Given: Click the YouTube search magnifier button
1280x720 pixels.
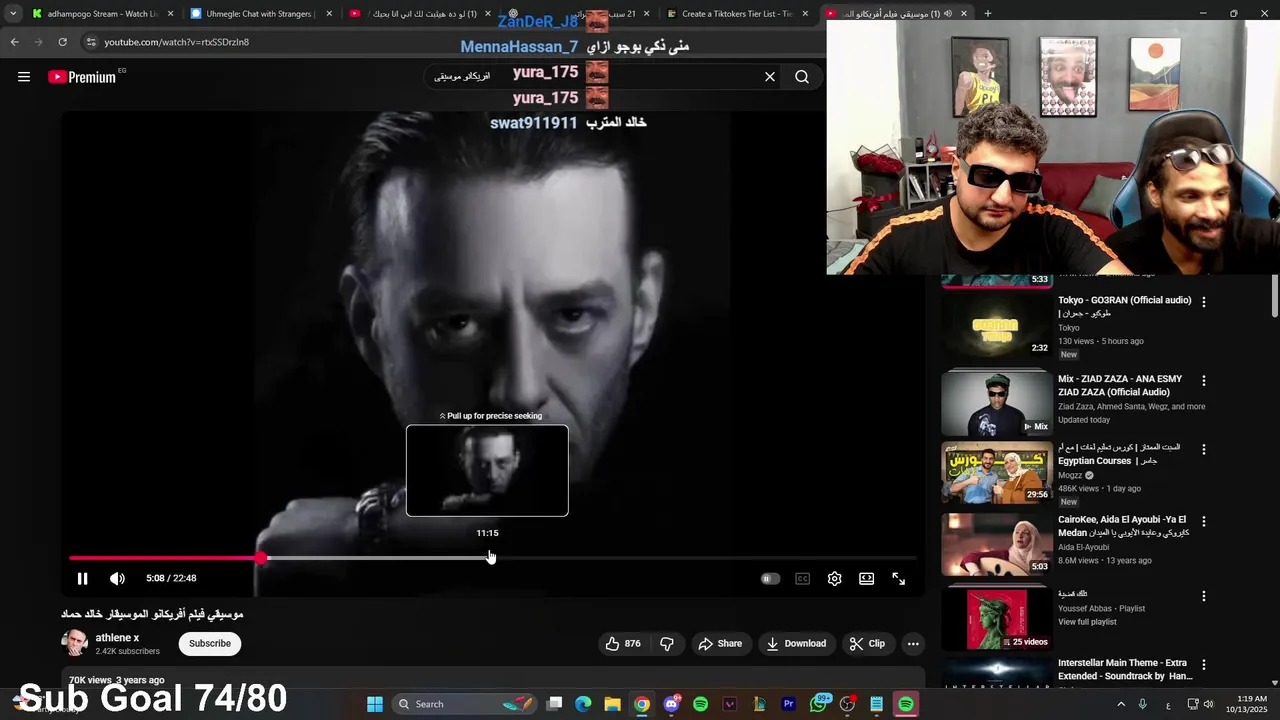Looking at the screenshot, I should [802, 76].
